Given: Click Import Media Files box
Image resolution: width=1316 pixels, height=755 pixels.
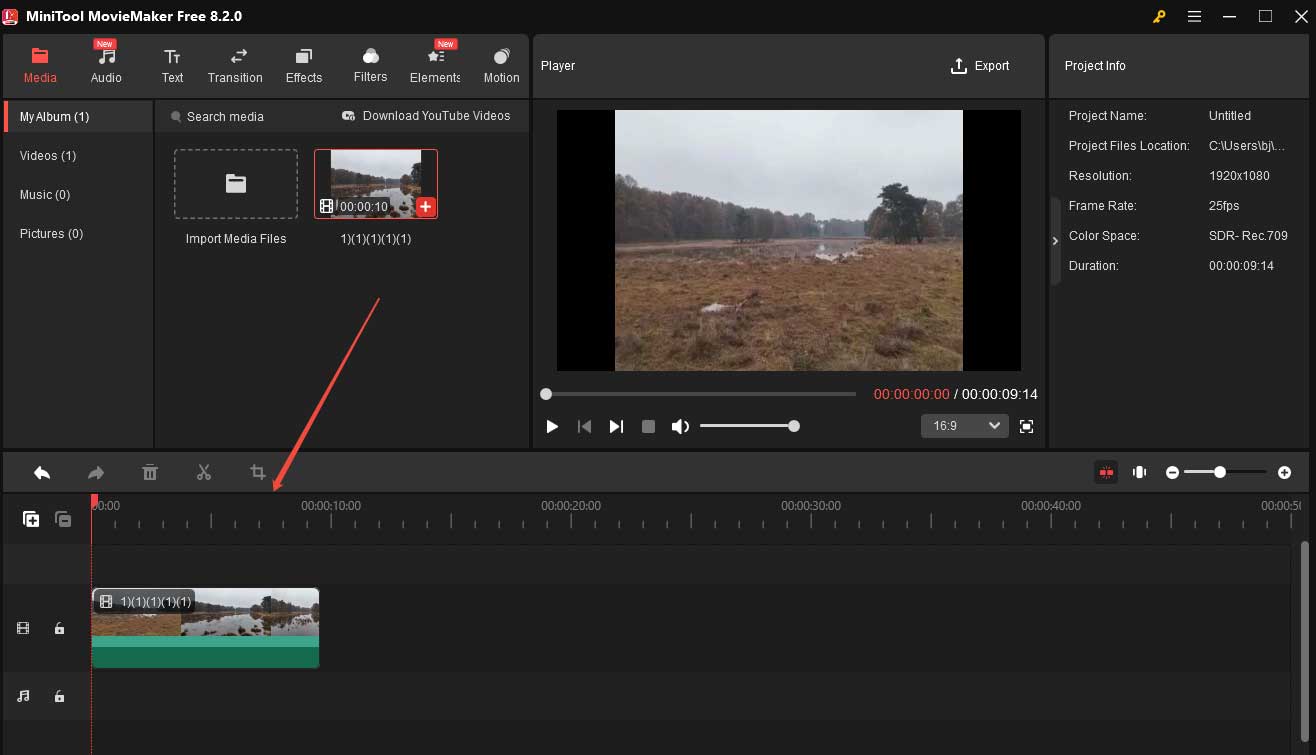Looking at the screenshot, I should pos(236,184).
